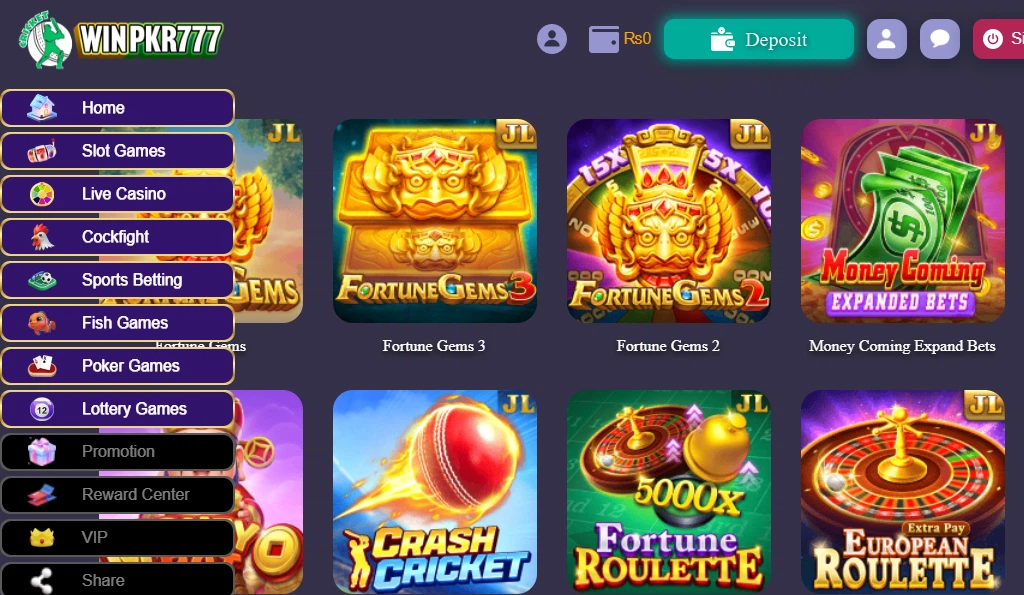Click the WINPKR777 cricket logo
Viewport: 1024px width, 595px height.
pos(121,39)
